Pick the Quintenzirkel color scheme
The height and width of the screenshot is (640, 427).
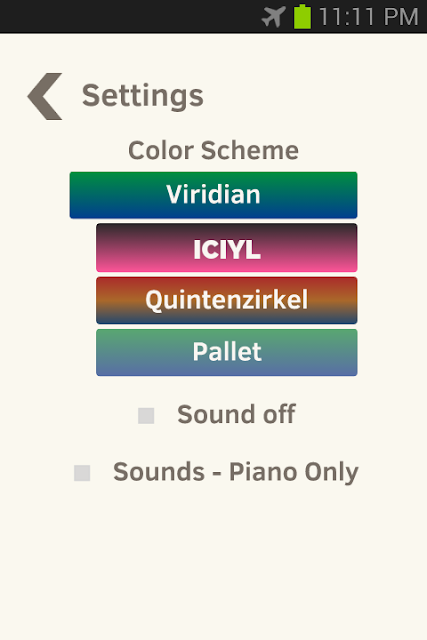point(227,300)
